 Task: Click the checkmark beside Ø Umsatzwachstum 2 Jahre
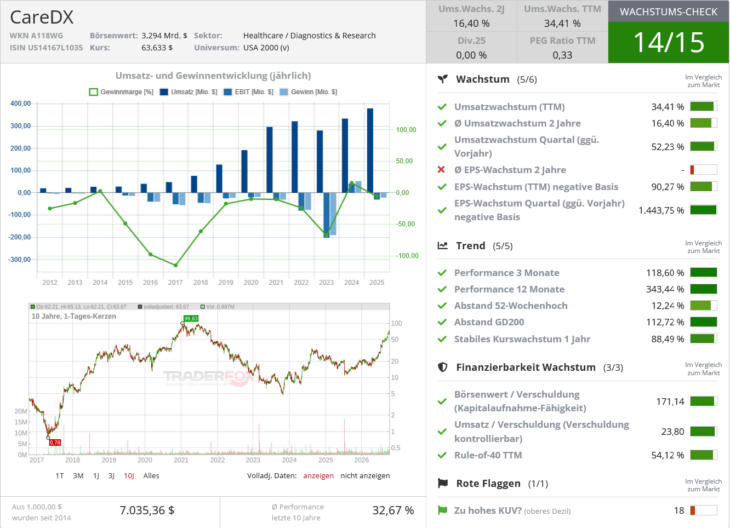coord(442,123)
